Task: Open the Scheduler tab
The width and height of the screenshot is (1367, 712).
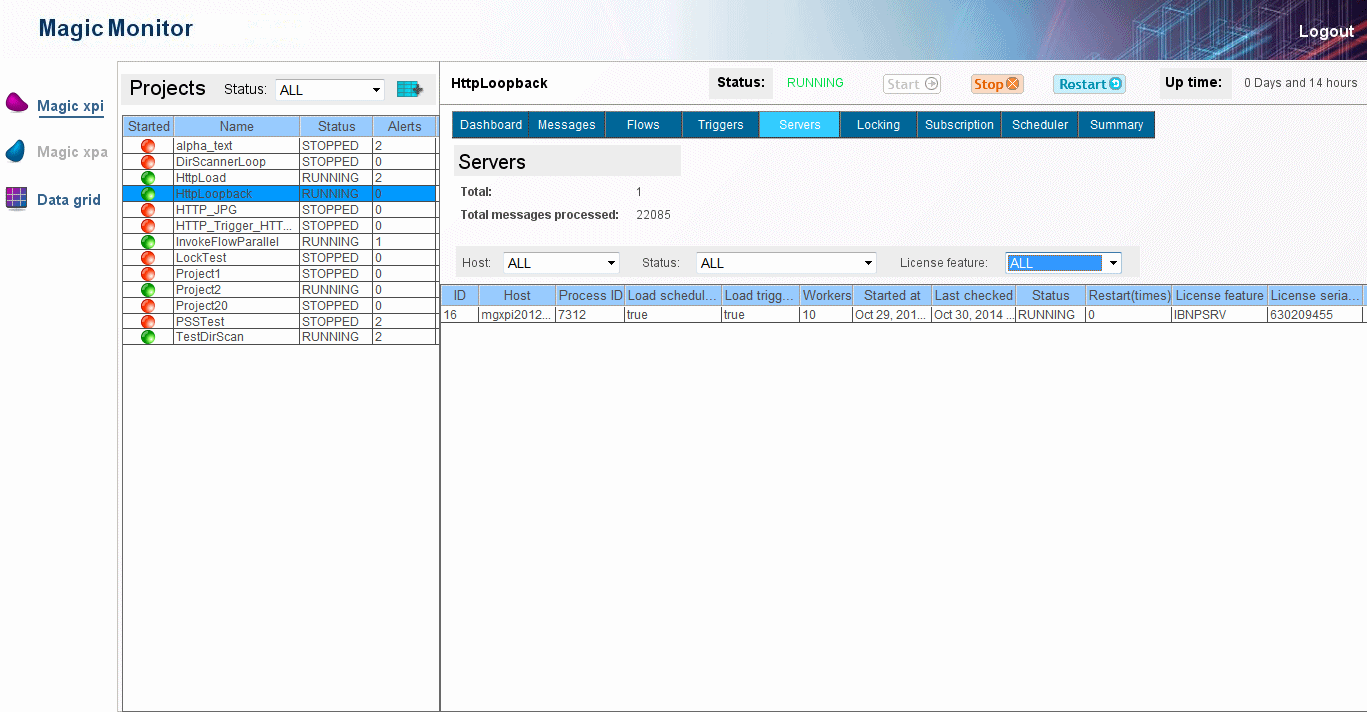Action: 1040,125
